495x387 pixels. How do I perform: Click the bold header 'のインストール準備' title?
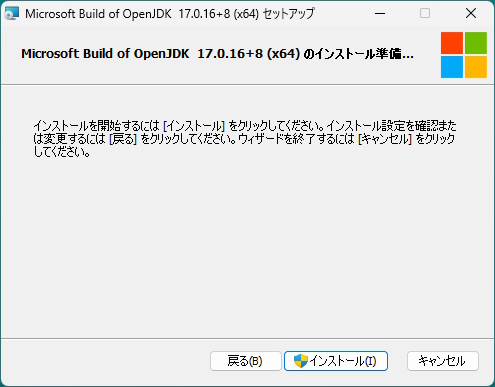point(358,54)
